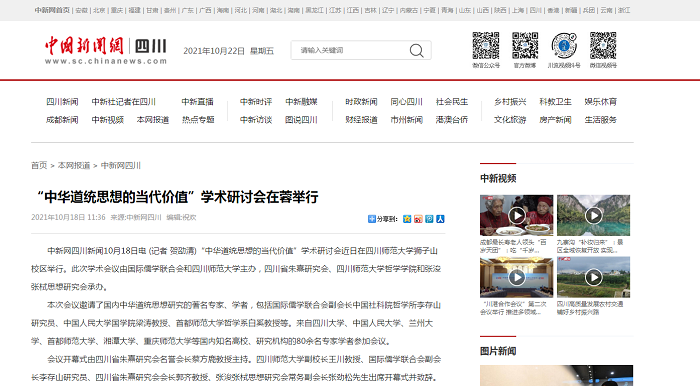
Task: Open the 娱乐体育 section
Action: 600,102
